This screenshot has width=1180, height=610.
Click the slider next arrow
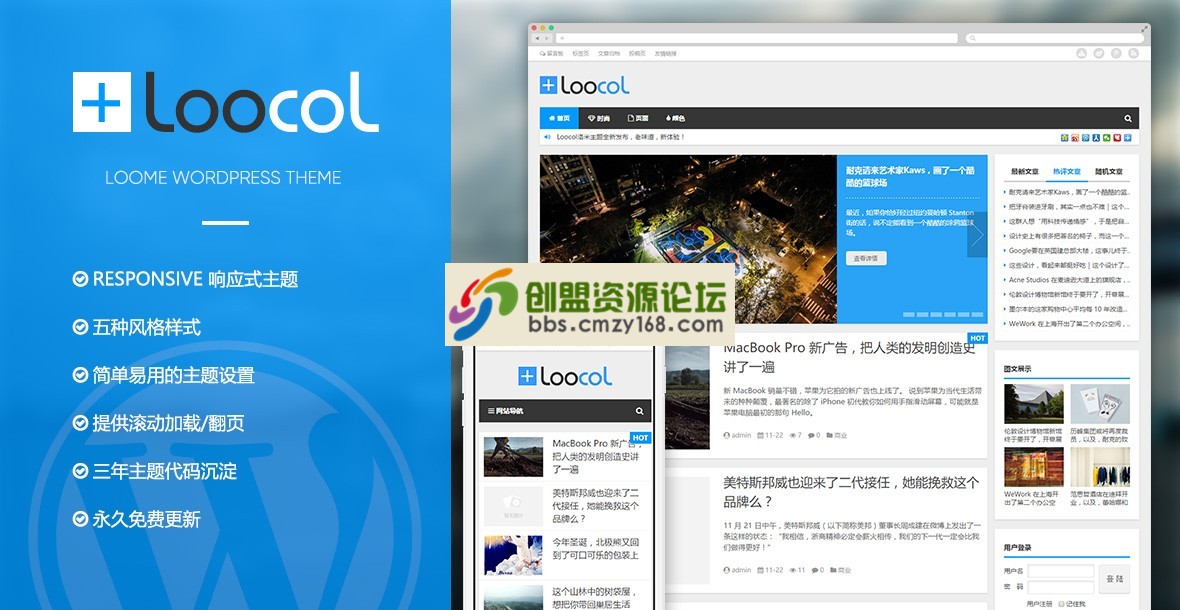tap(977, 235)
